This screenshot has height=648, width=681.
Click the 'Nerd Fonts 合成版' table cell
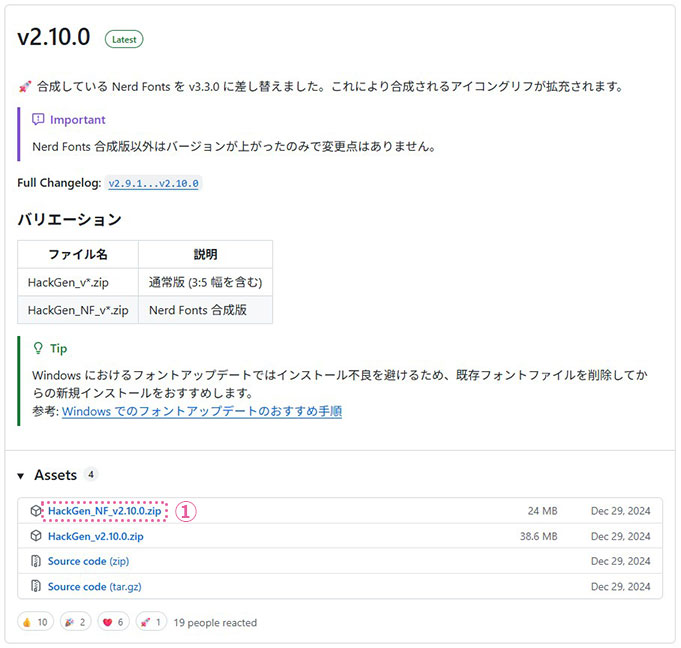pos(205,310)
